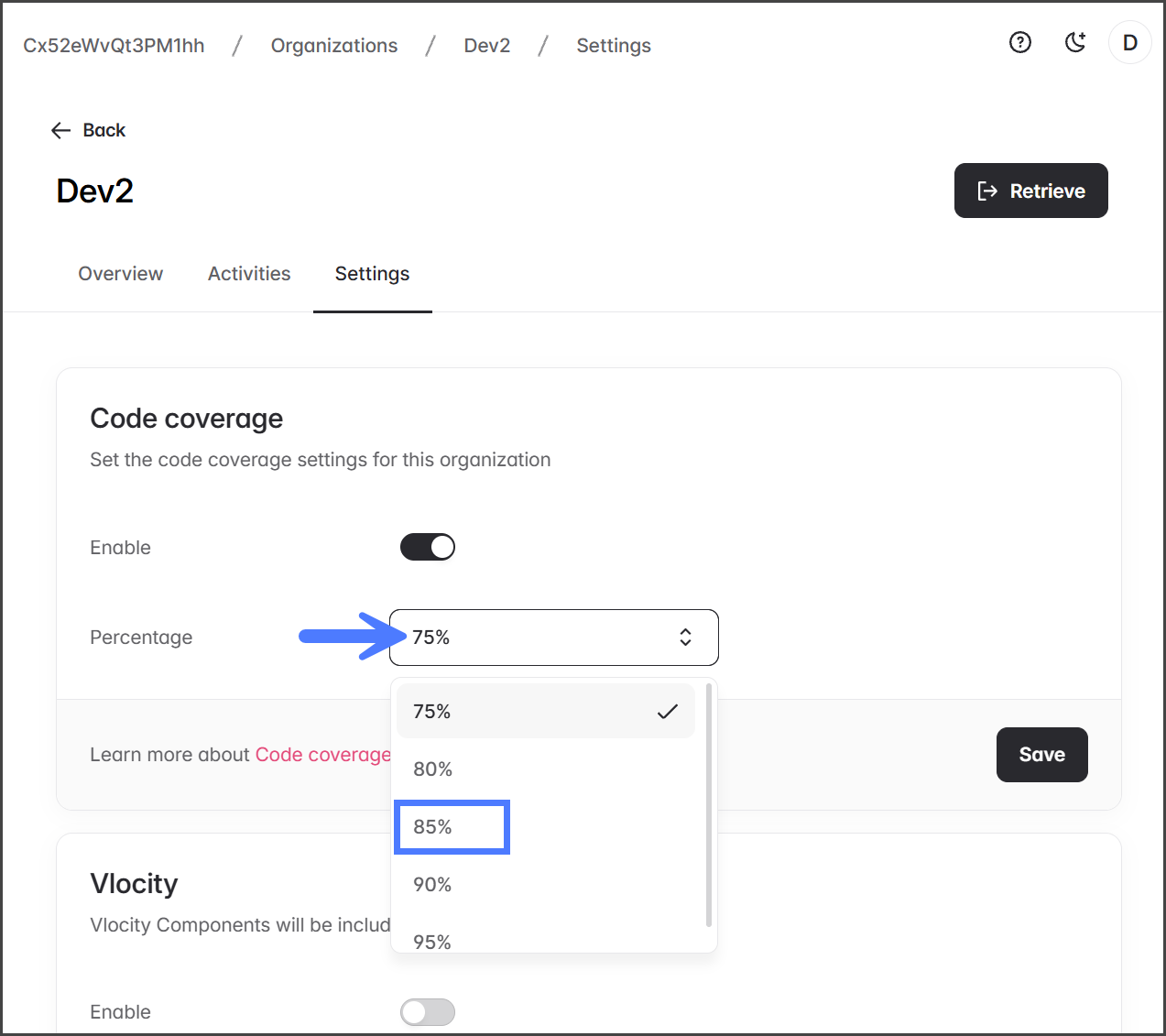
Task: Switch to the Overview tab
Action: [x=120, y=274]
